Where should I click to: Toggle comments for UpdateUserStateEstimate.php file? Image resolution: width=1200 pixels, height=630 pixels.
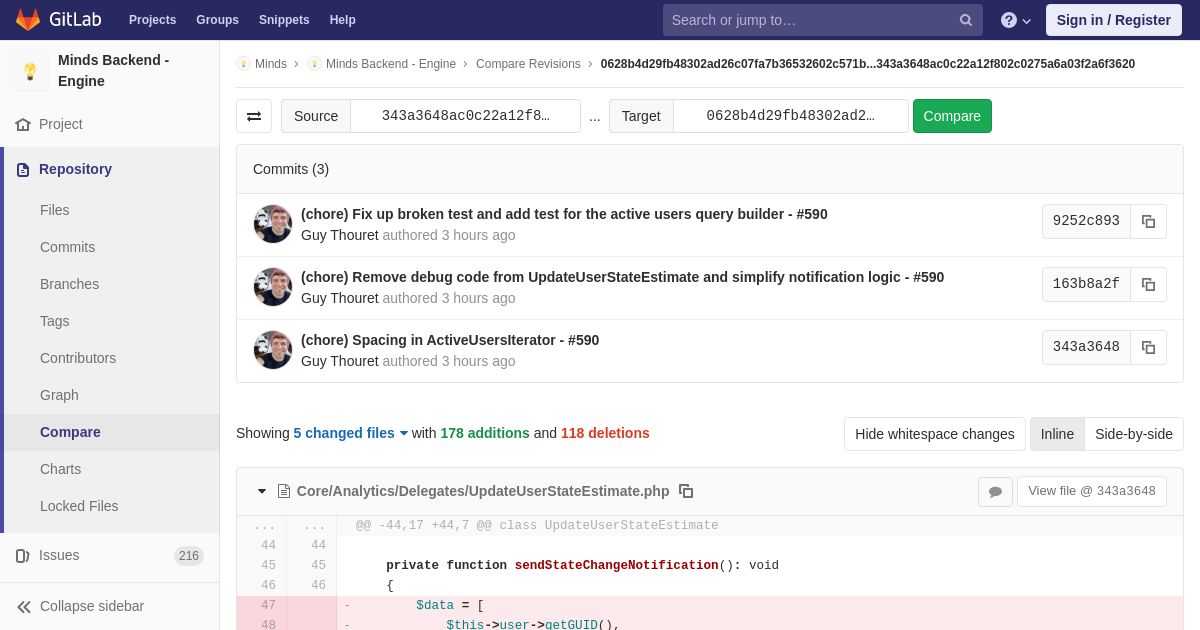coord(995,492)
